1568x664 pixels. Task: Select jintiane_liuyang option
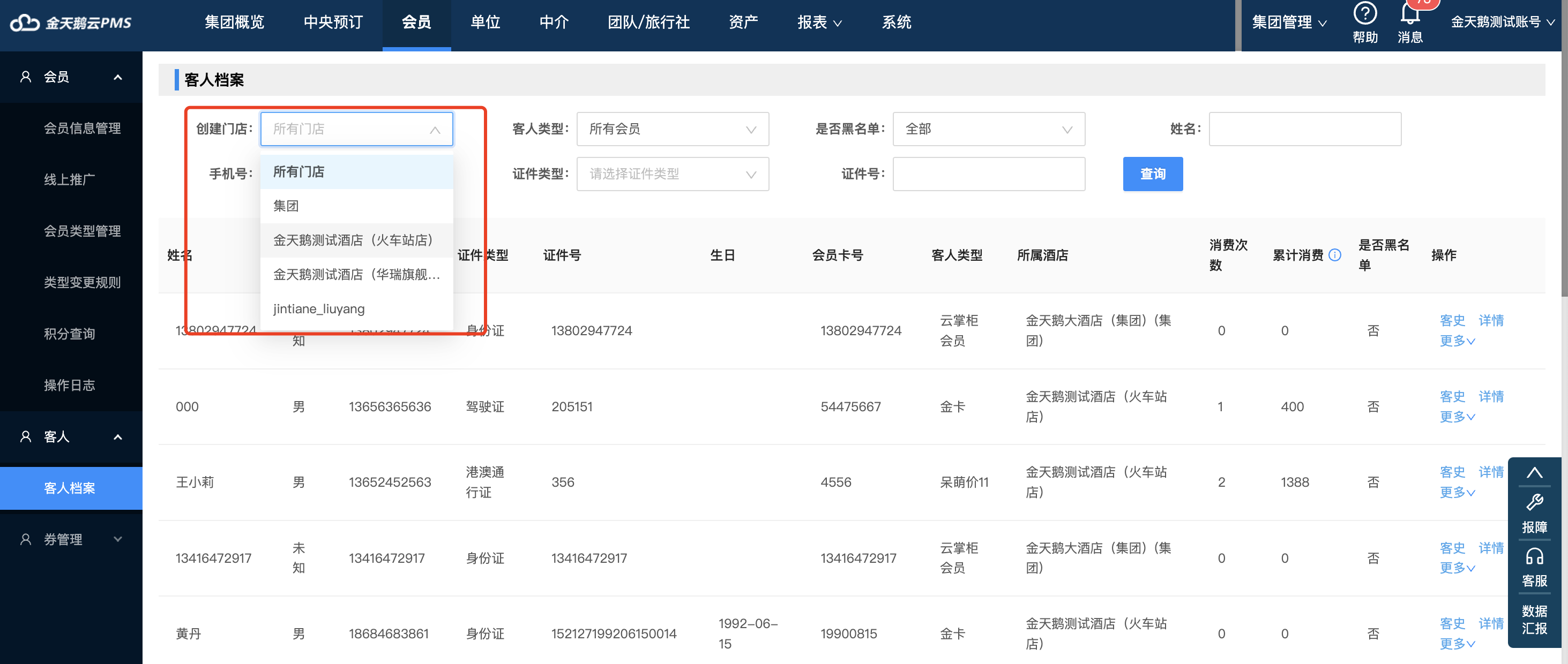point(356,309)
